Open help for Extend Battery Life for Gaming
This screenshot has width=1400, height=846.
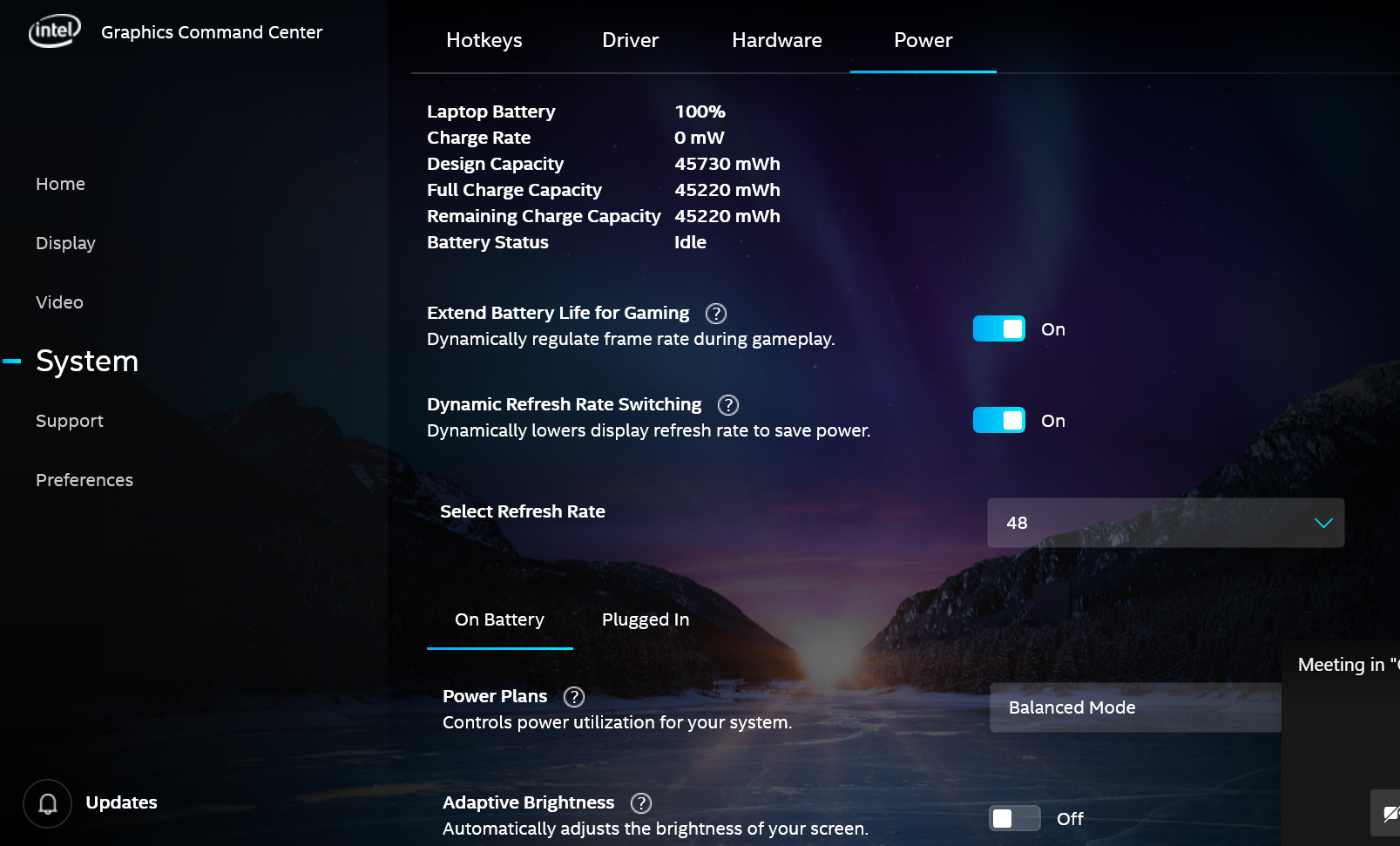[715, 314]
